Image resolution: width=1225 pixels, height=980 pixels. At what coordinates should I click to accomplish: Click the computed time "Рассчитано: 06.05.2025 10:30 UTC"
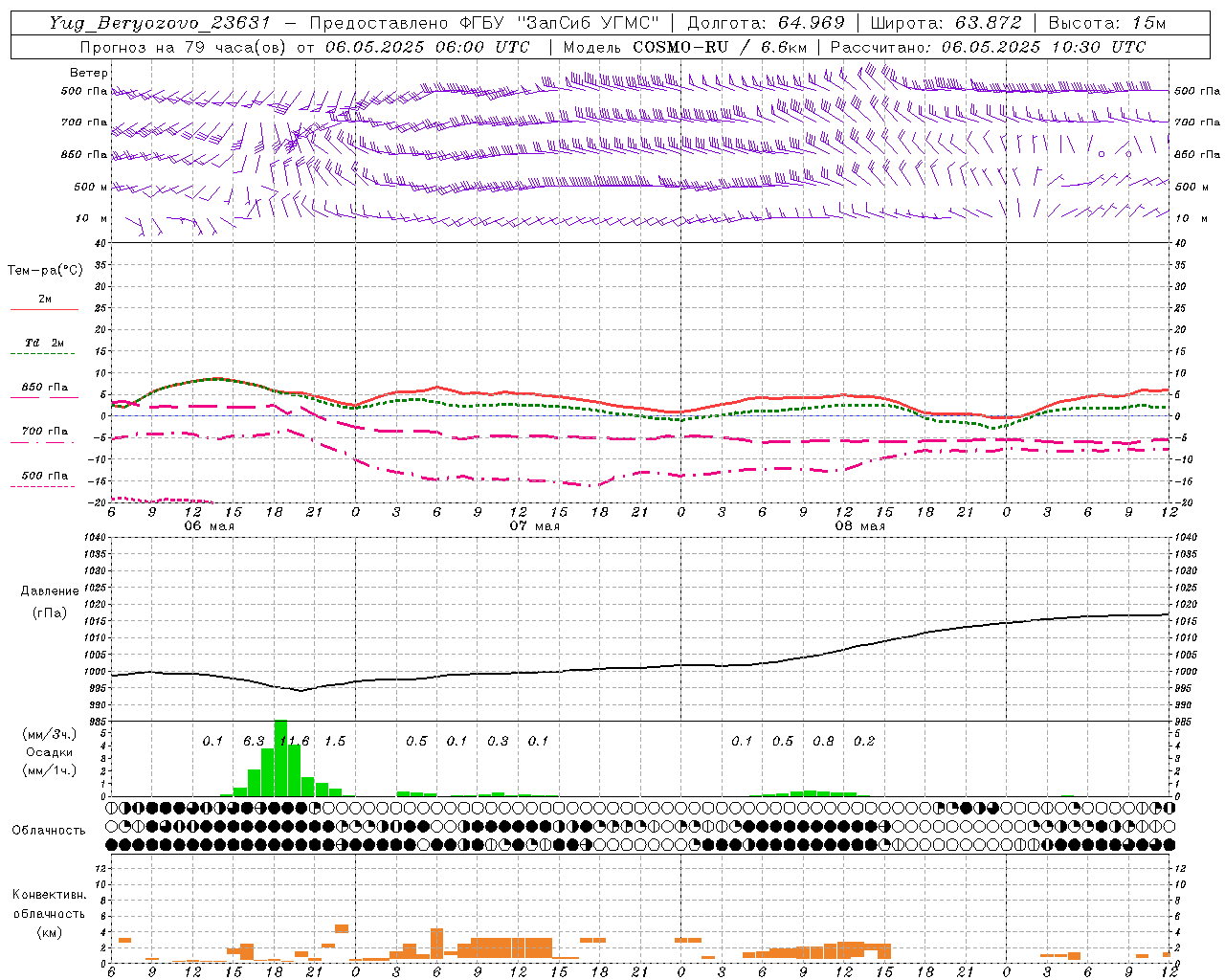click(x=988, y=47)
